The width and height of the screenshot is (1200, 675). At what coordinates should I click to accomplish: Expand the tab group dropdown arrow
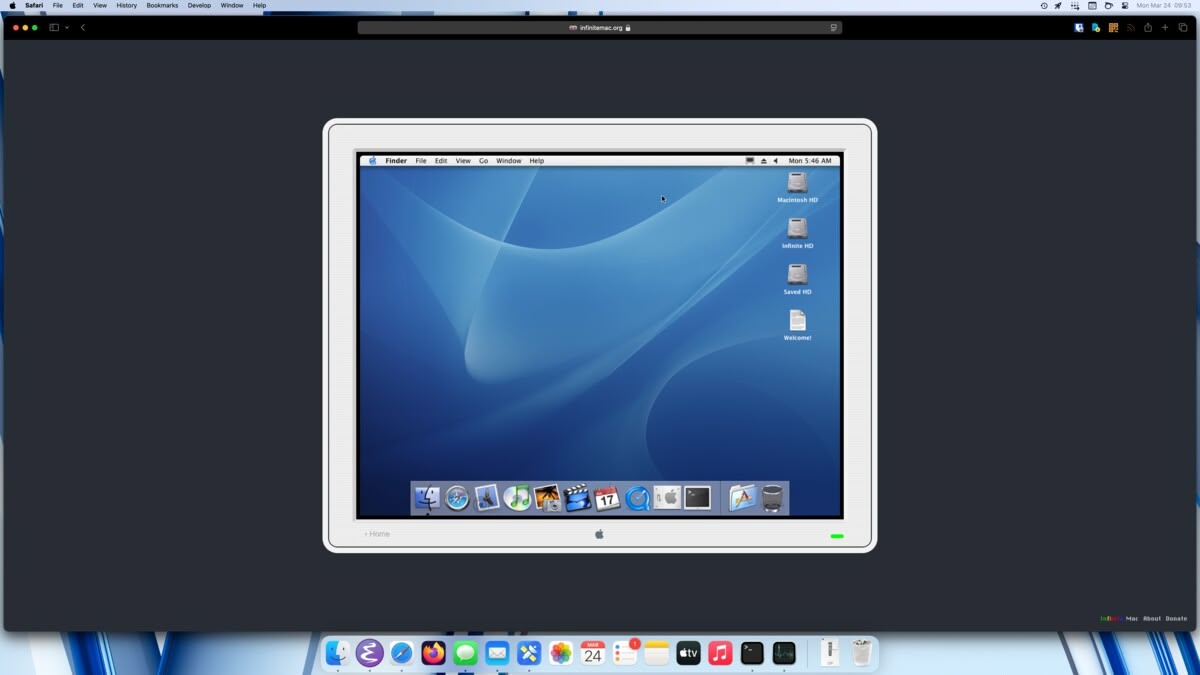click(x=67, y=28)
